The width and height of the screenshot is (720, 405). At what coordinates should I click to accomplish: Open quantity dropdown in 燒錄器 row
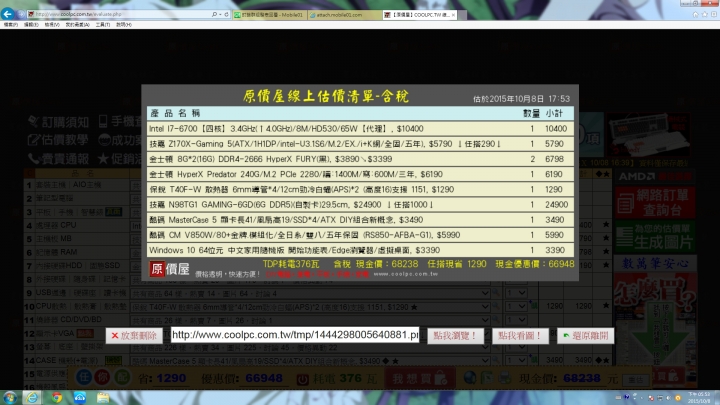(516, 320)
